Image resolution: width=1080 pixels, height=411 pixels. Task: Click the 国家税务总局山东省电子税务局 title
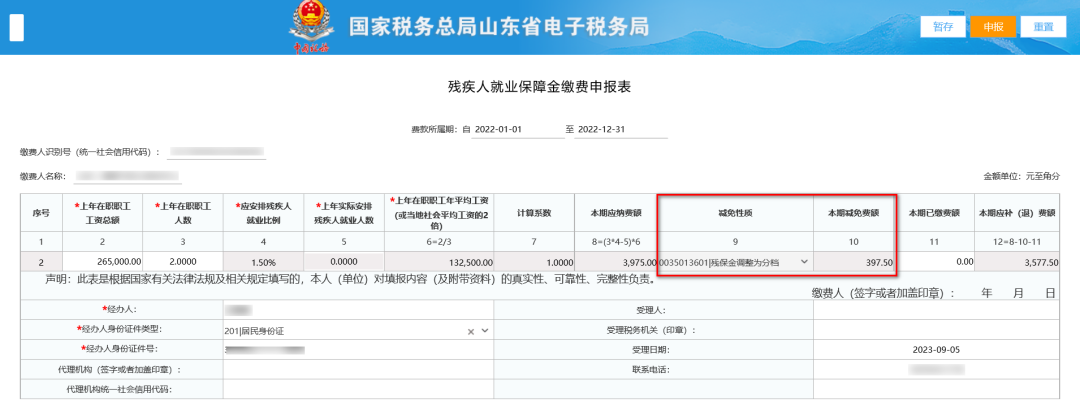click(x=499, y=27)
